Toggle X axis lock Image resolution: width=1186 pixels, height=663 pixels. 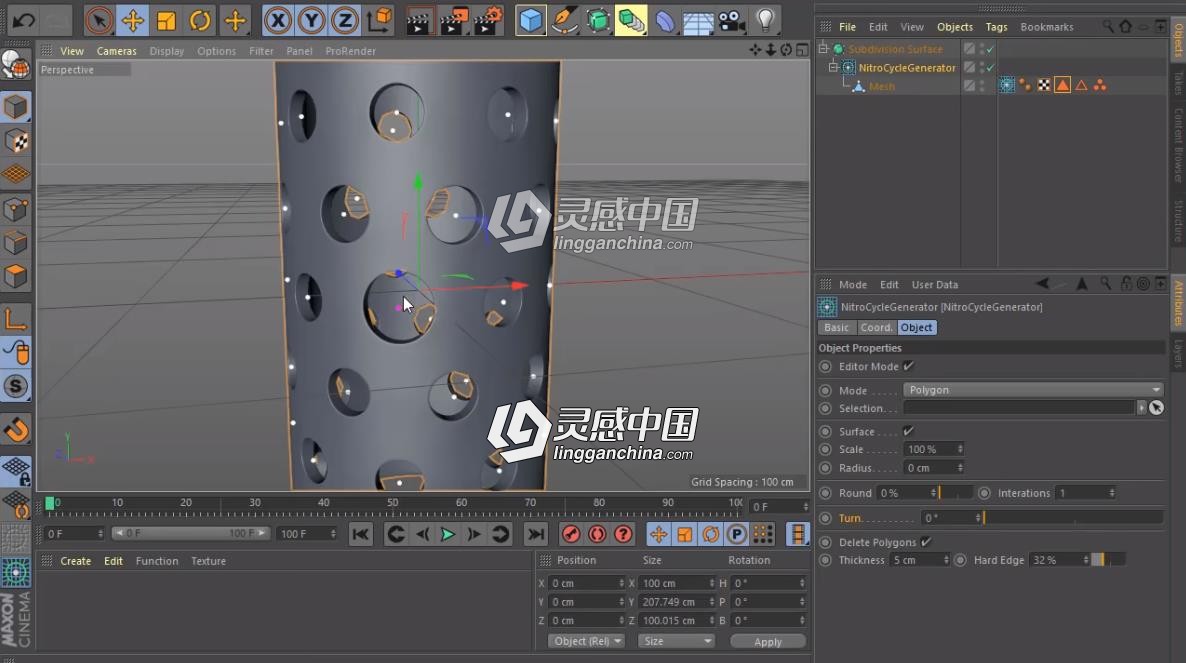tap(278, 20)
